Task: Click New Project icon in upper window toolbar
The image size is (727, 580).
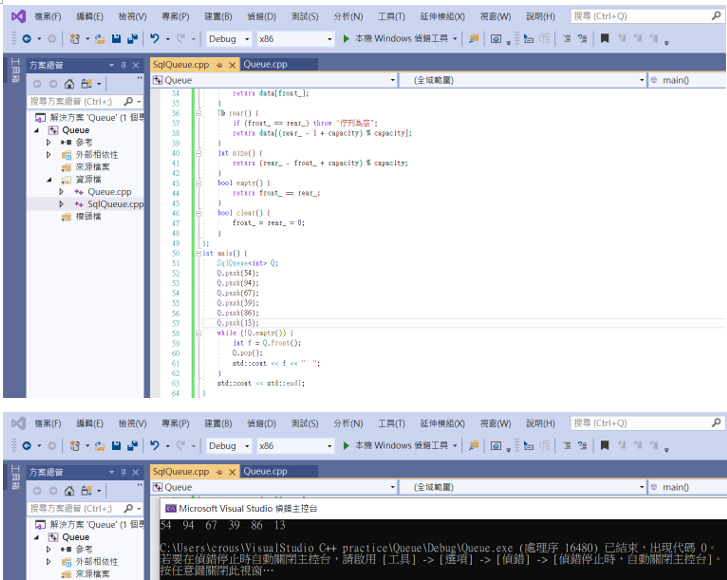Action: [x=75, y=39]
